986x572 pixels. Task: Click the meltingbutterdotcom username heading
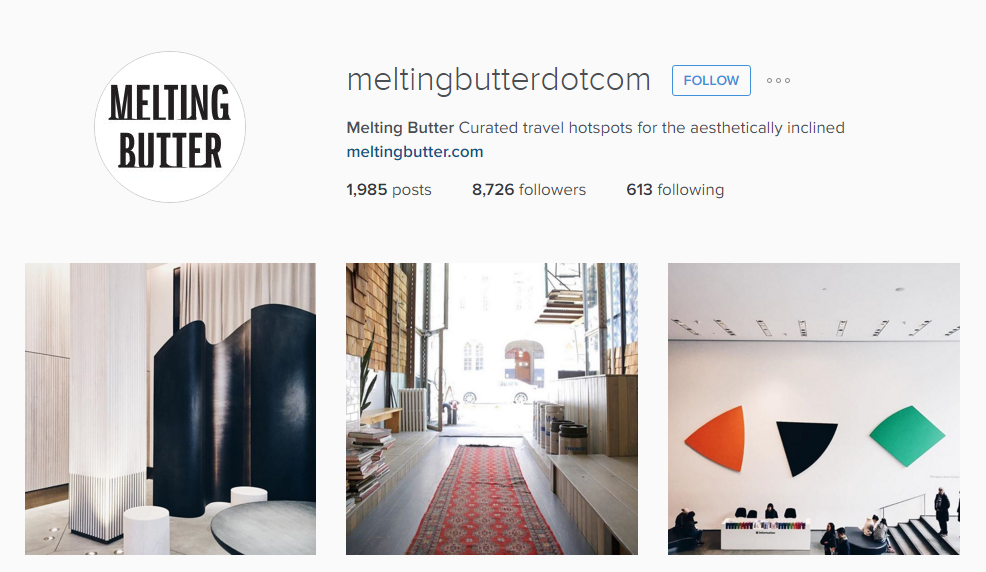click(x=498, y=80)
